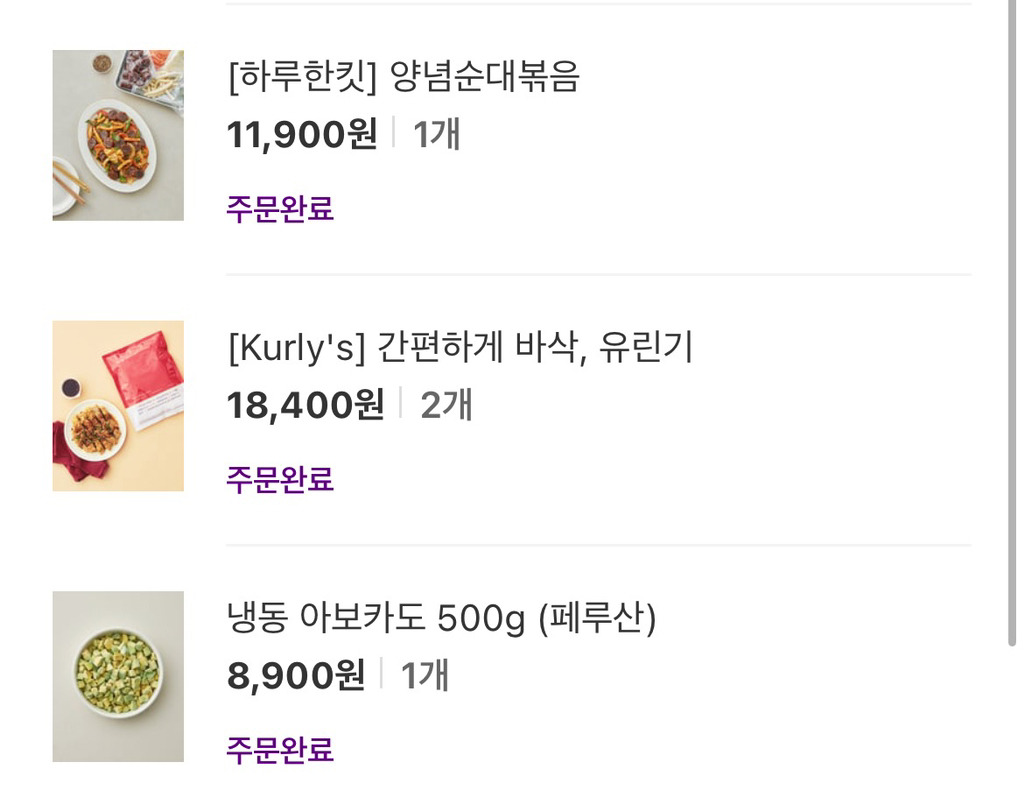Click the sundae plate in the first thumbnail

(x=117, y=145)
